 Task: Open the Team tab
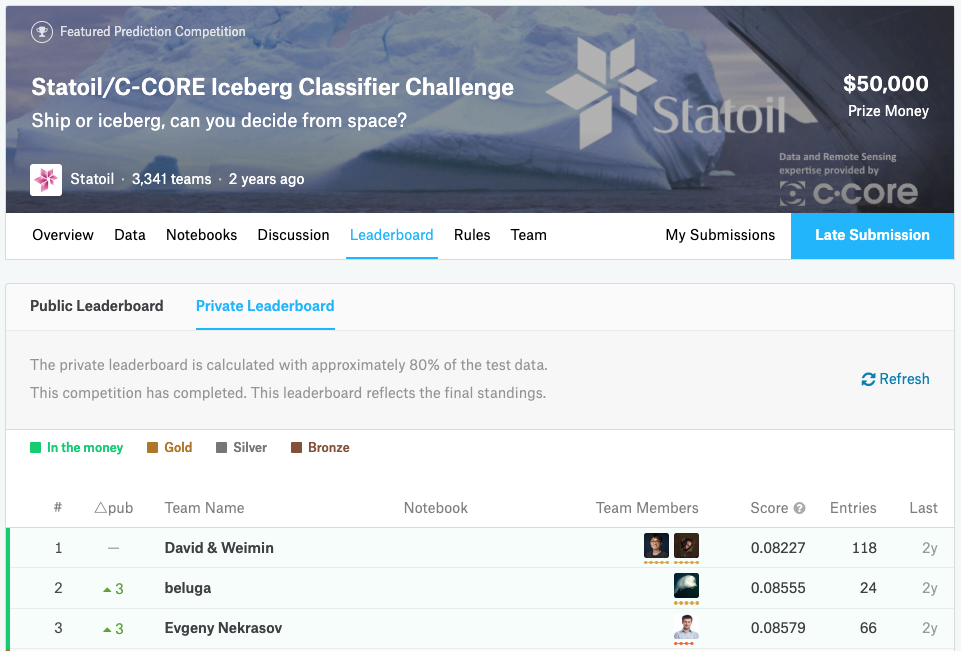(x=528, y=235)
